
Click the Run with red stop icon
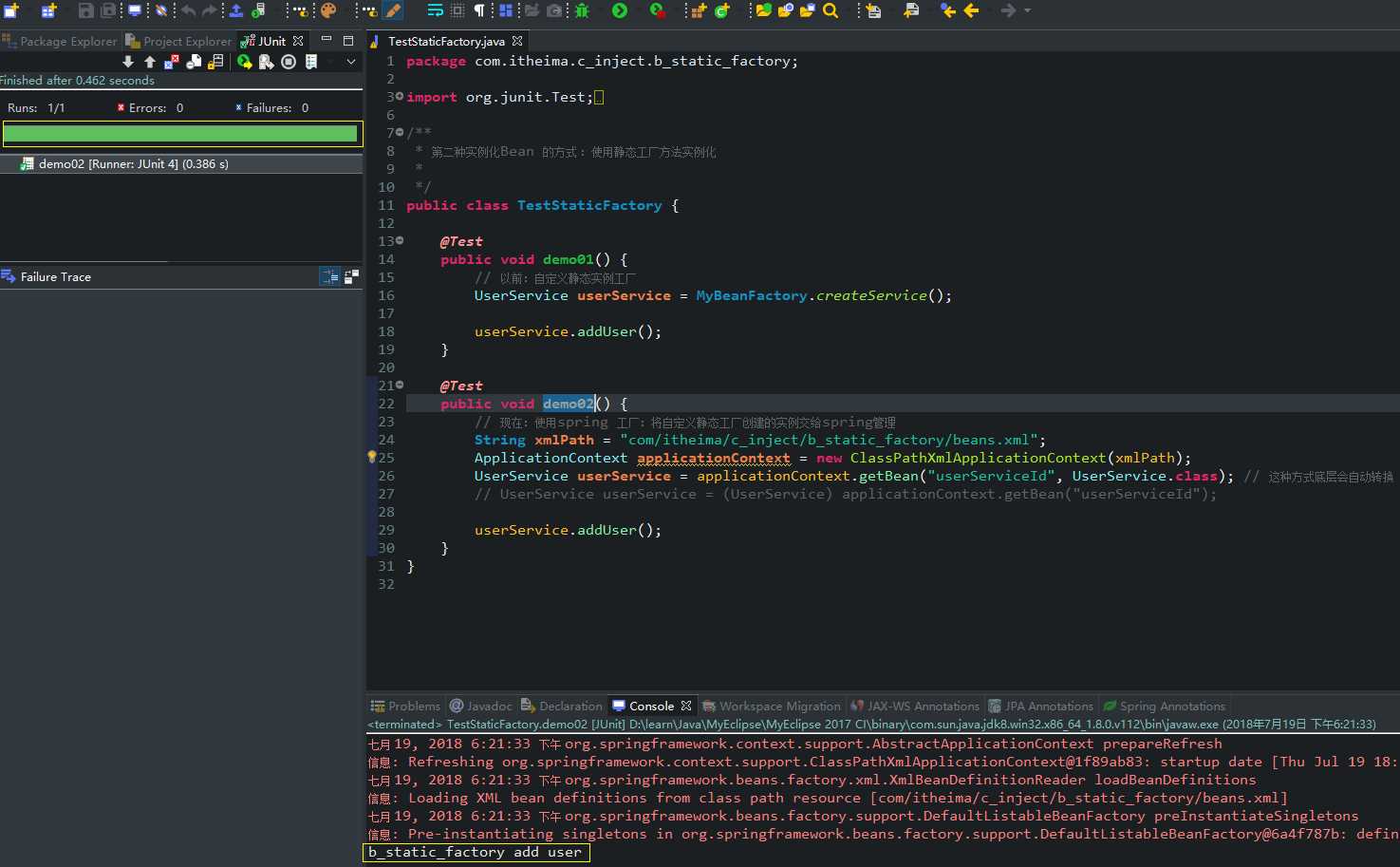coord(658,11)
